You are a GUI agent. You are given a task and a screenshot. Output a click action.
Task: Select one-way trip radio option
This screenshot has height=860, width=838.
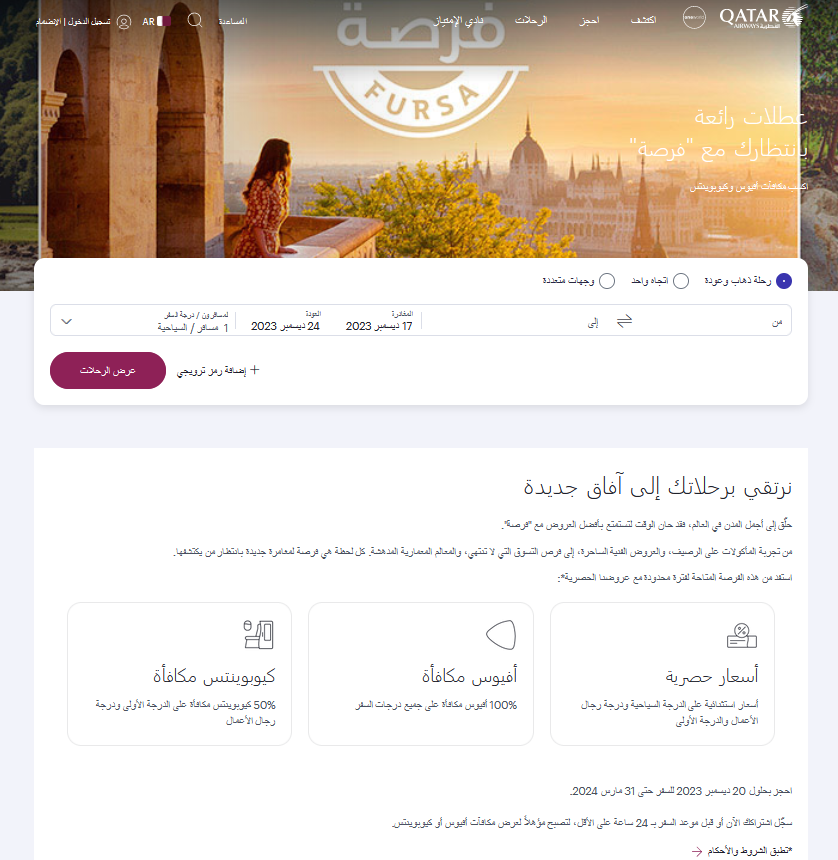pos(681,281)
